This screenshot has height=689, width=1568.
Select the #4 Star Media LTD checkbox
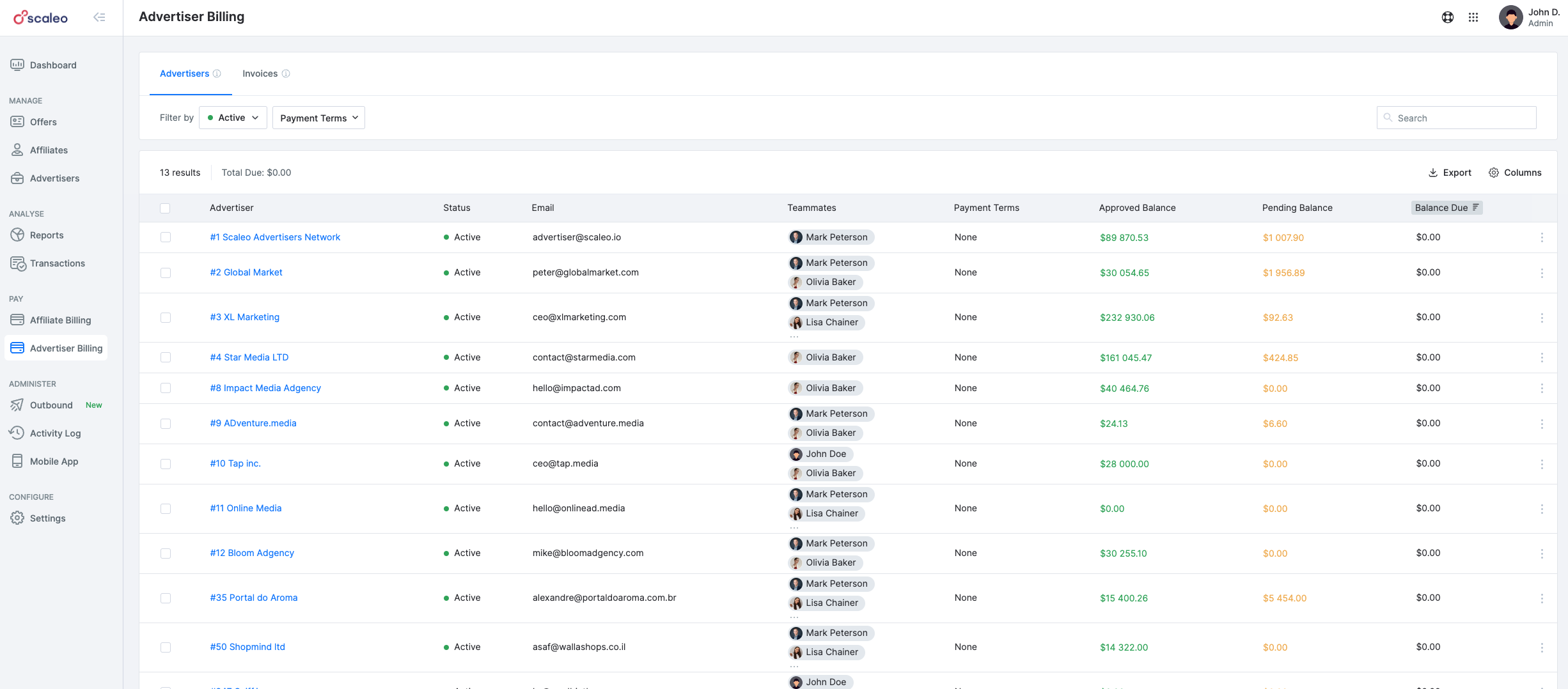(x=166, y=357)
